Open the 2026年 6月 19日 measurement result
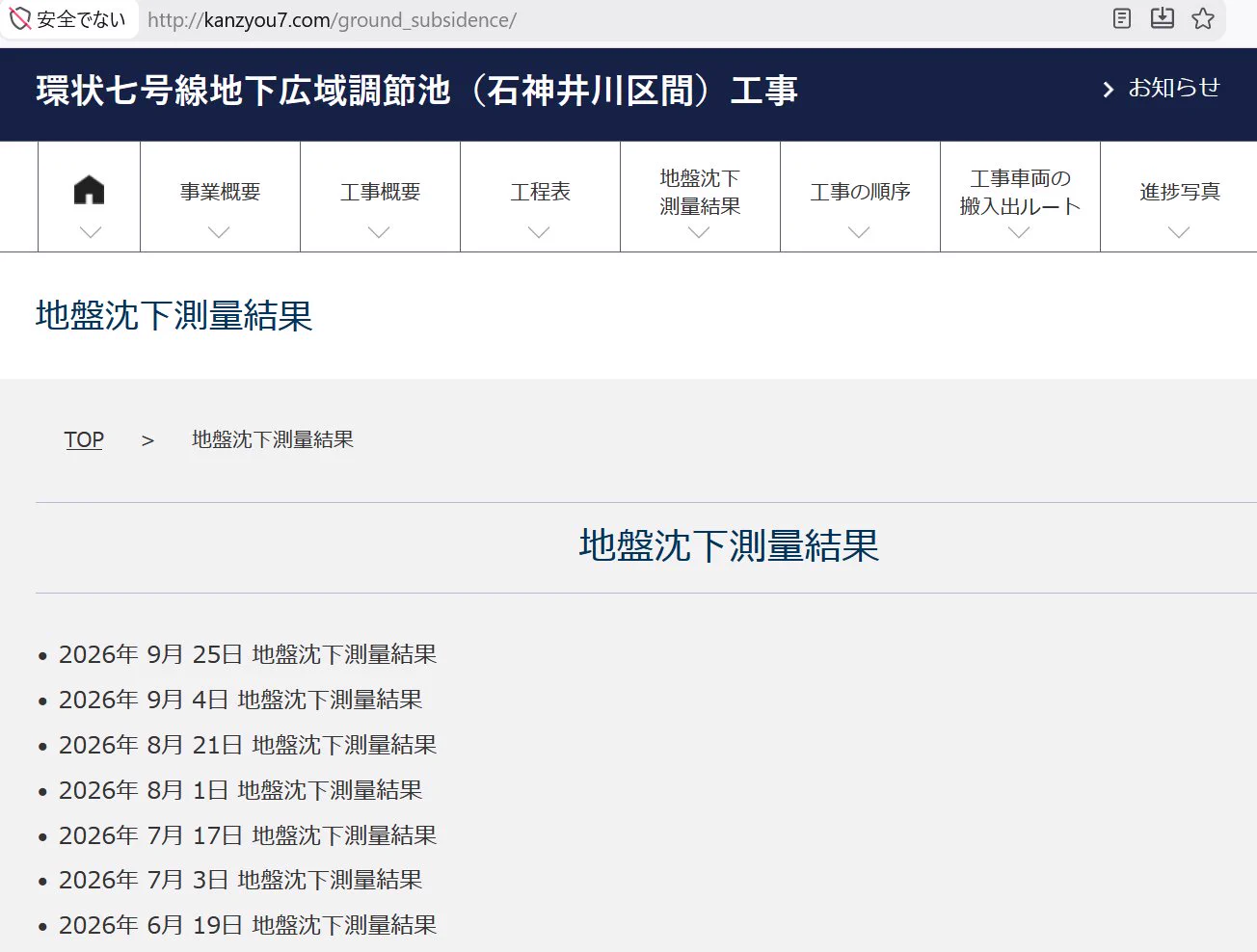The image size is (1257, 952). (x=248, y=925)
